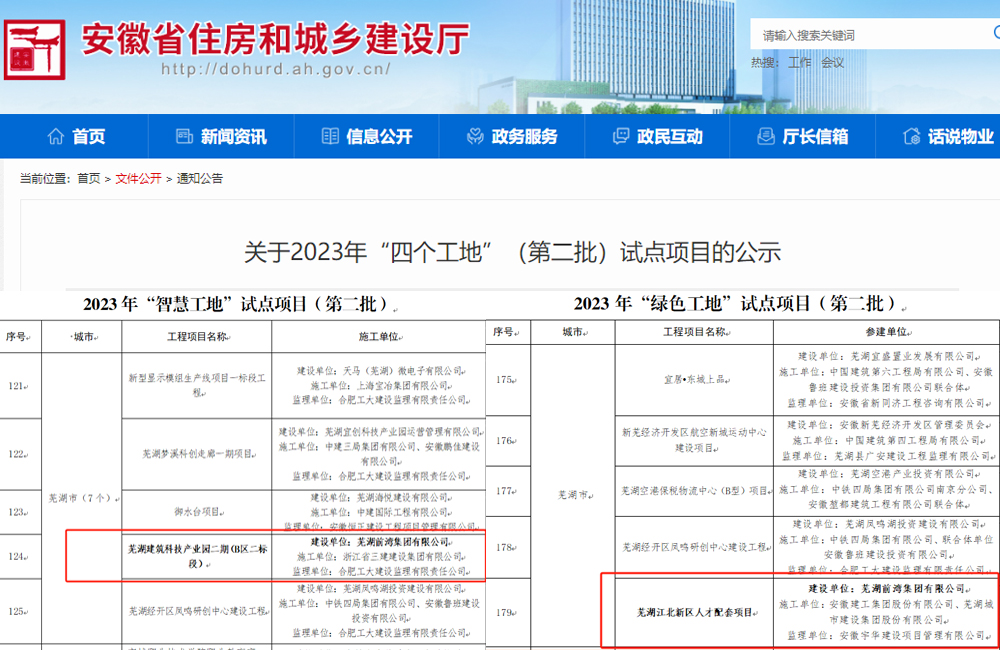The height and width of the screenshot is (650, 1000).
Task: Select the 厅长信箱 menu item
Action: pos(815,137)
